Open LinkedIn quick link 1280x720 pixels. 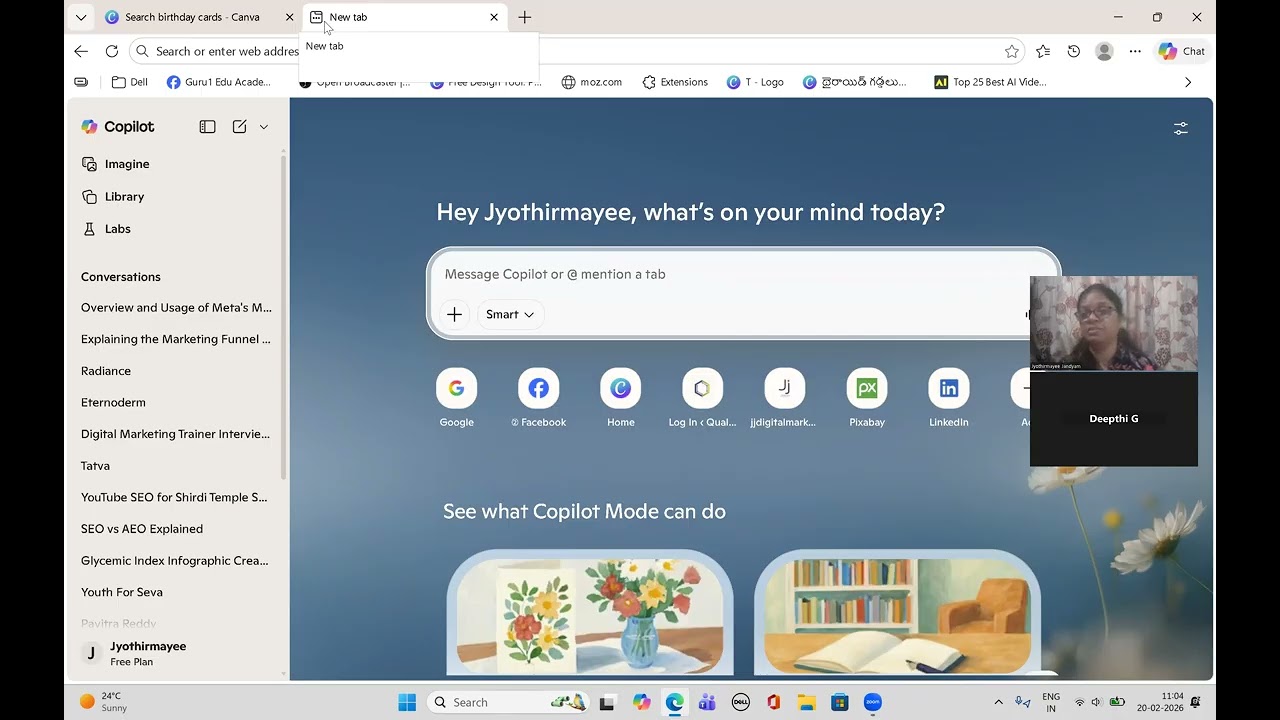(949, 397)
